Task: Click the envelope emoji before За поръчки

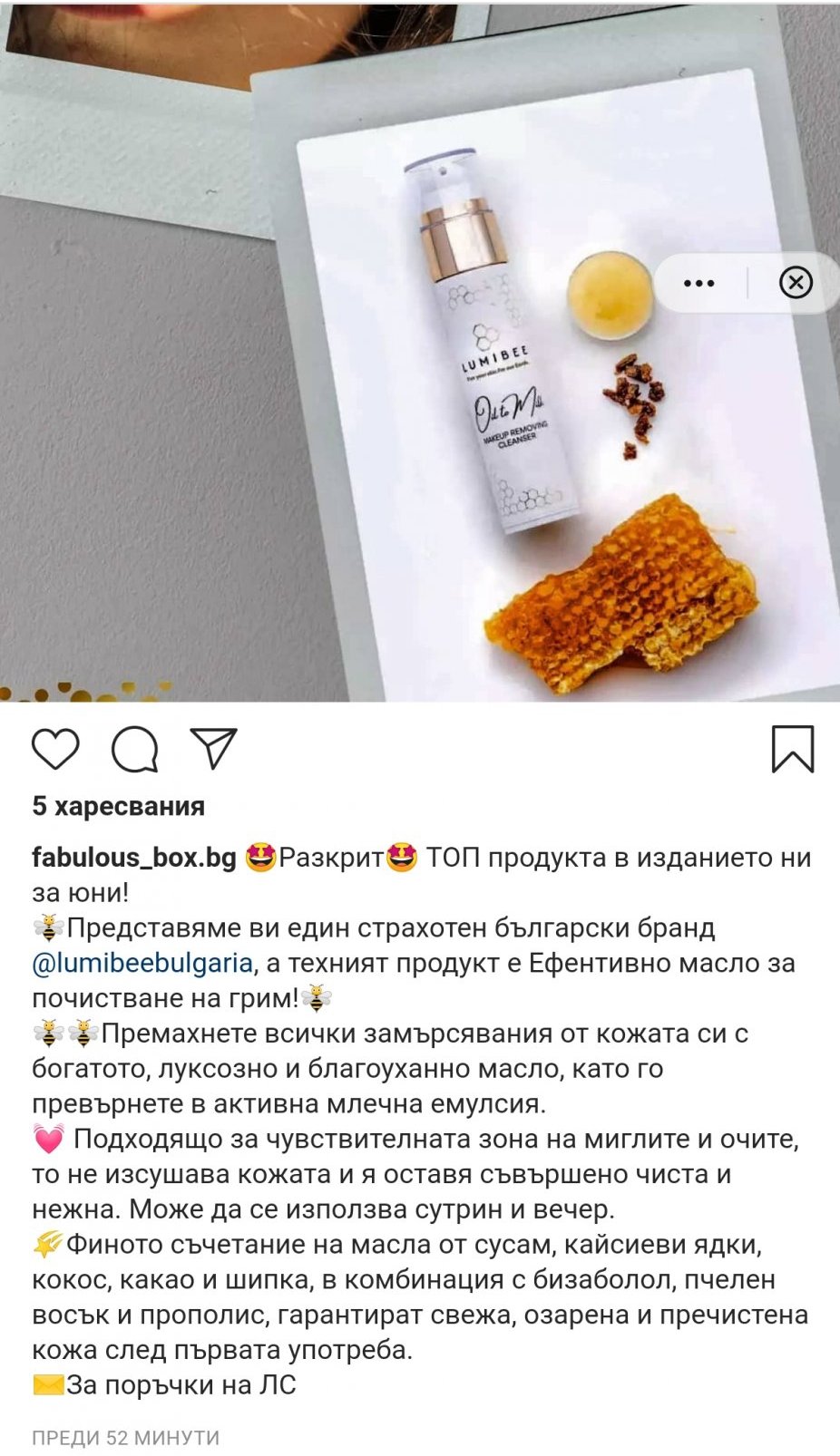Action: pos(48,1385)
